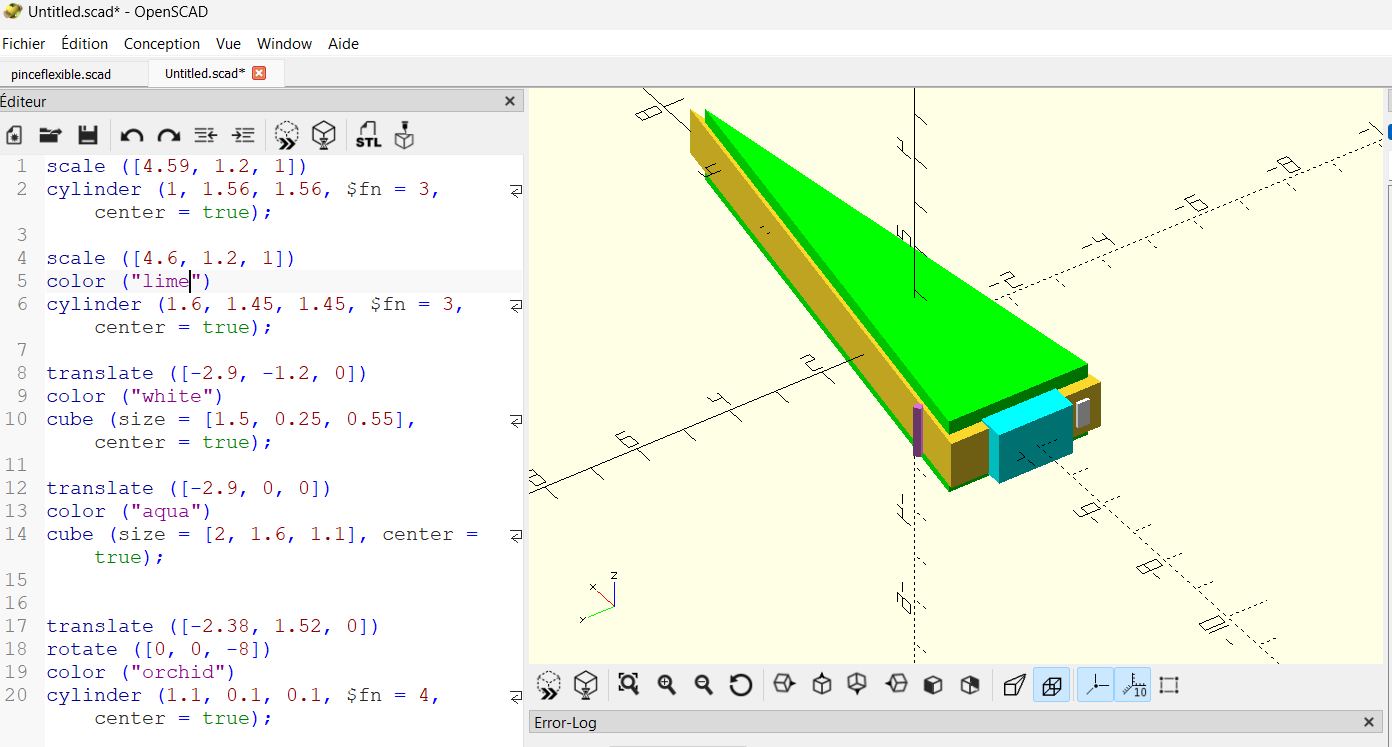Switch to the Back view
The image size is (1392, 747).
coord(970,685)
